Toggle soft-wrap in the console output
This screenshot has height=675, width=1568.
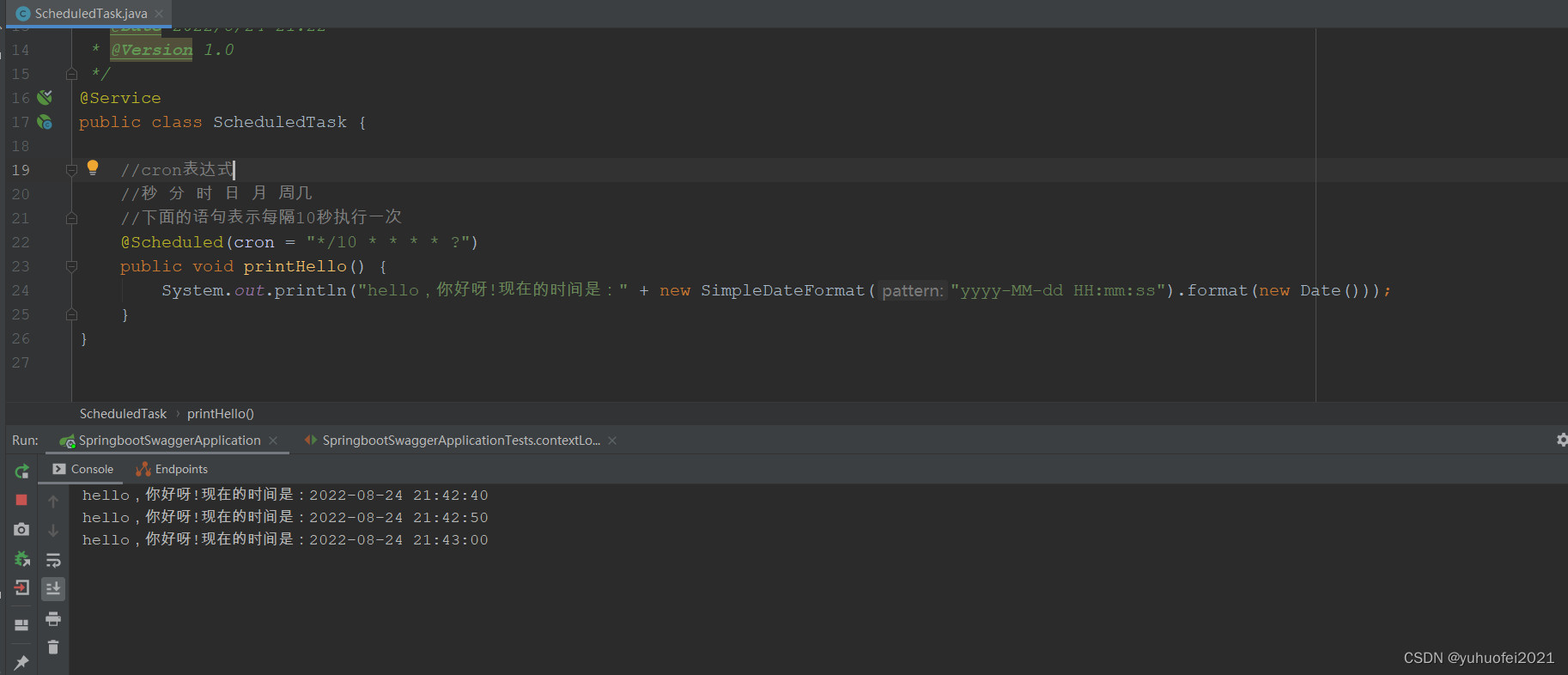53,560
